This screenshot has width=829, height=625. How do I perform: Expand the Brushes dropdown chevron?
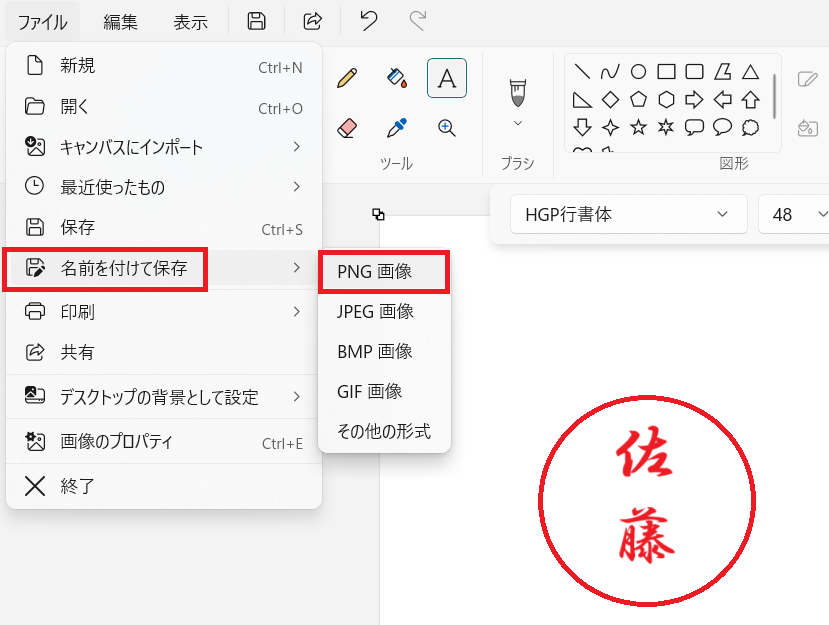pos(517,124)
